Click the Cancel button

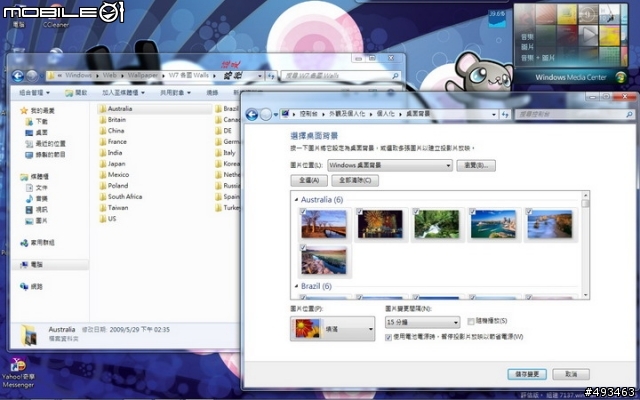click(571, 374)
